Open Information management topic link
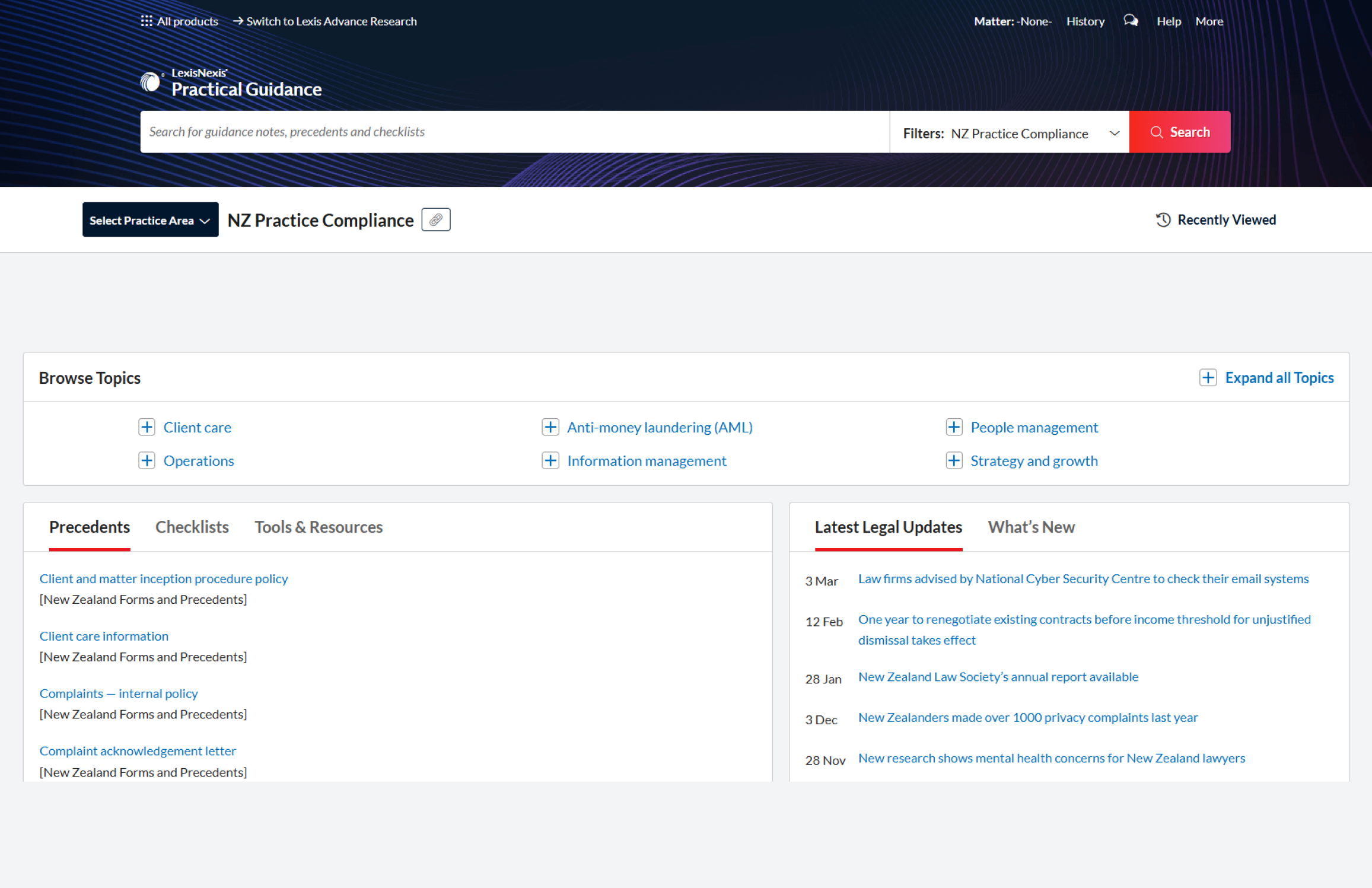Viewport: 1372px width, 888px height. click(x=647, y=461)
